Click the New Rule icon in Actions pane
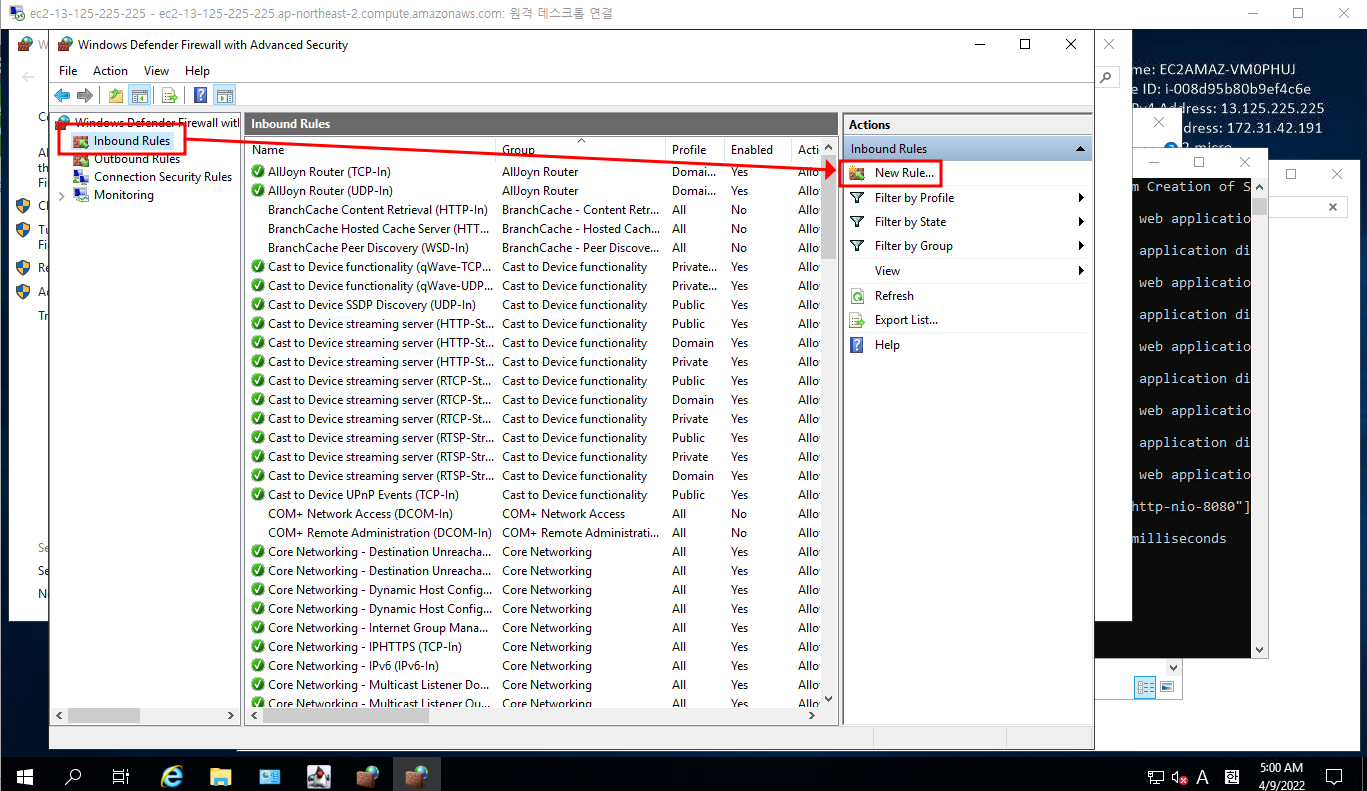Screen dimensions: 1367x791 [x=857, y=173]
